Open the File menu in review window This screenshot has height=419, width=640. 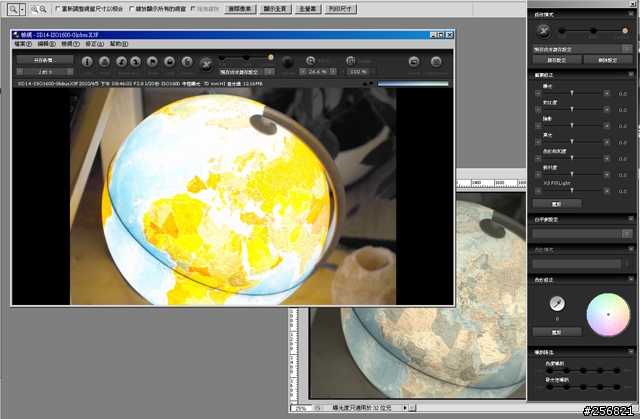pyautogui.click(x=23, y=44)
